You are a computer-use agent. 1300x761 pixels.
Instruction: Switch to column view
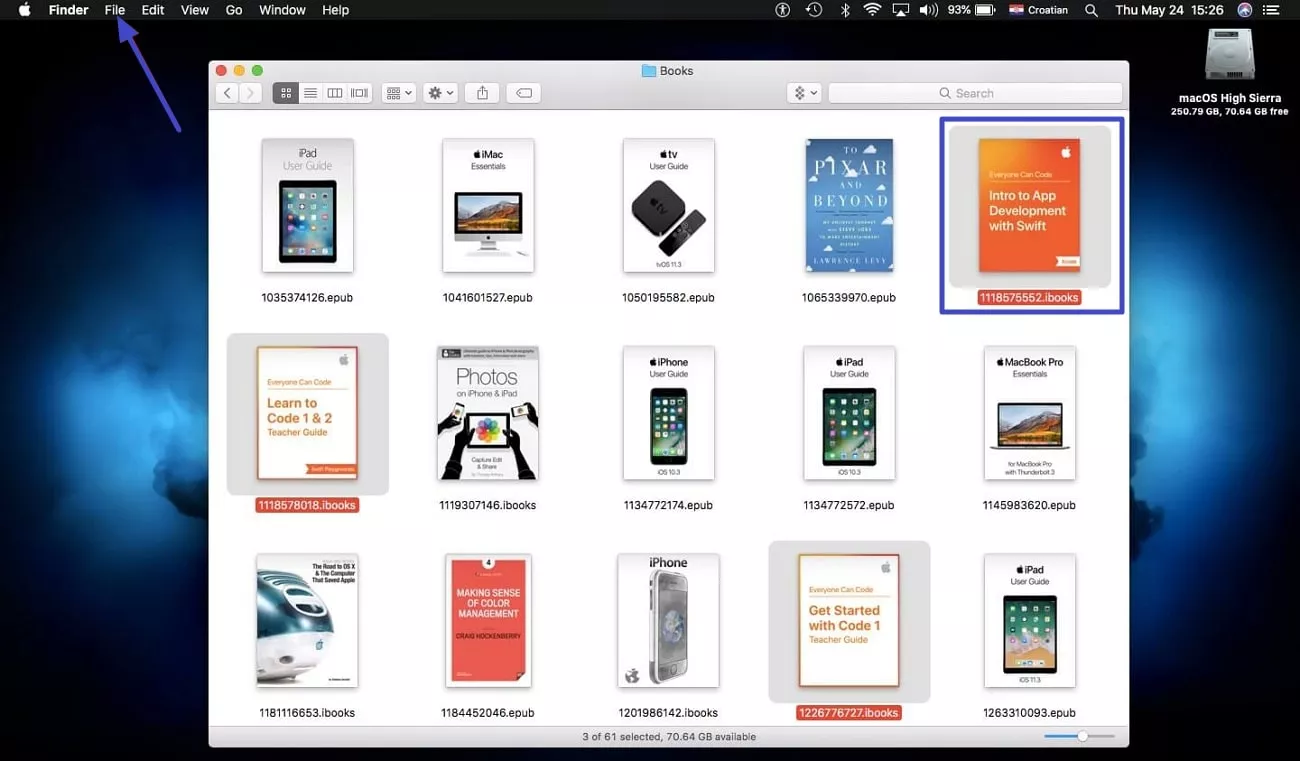tap(336, 92)
